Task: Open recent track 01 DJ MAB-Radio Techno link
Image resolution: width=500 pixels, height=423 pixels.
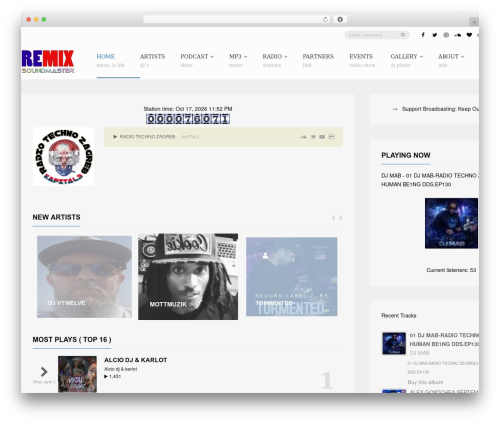Action: [x=444, y=339]
